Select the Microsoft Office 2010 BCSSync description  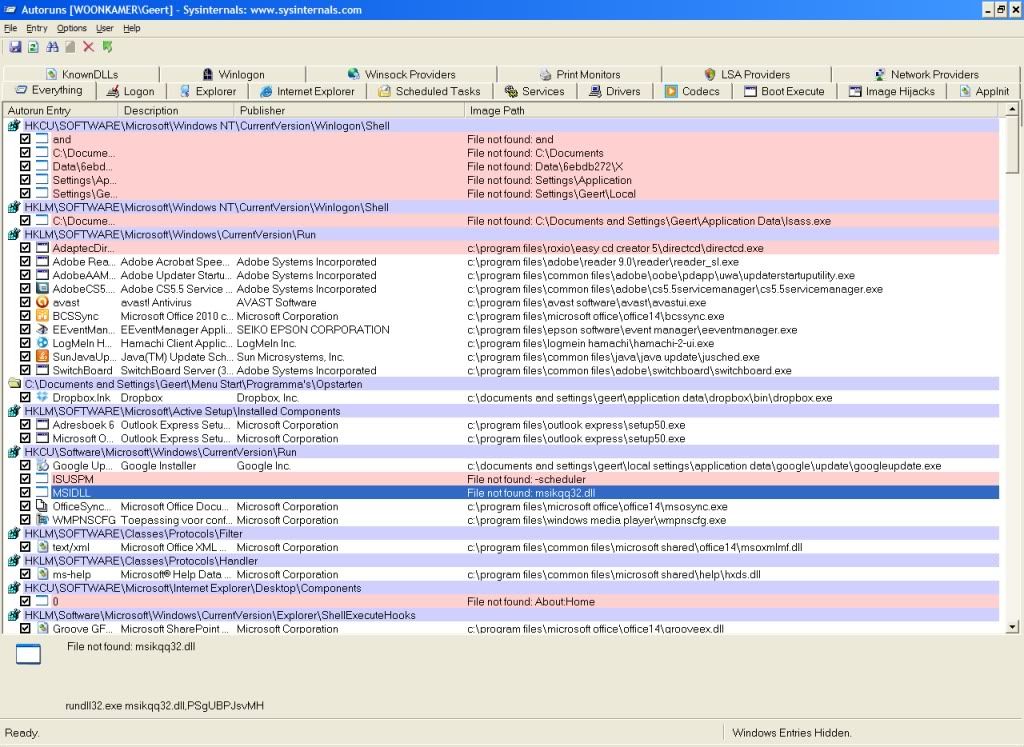click(176, 316)
